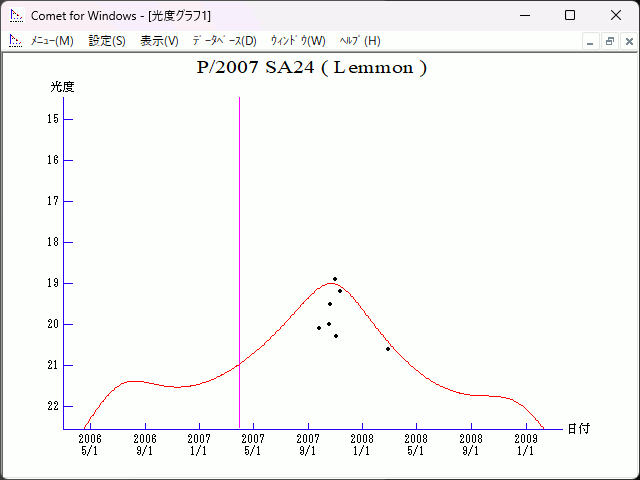
Task: Click the 光度 vertical axis label
Action: 63,87
